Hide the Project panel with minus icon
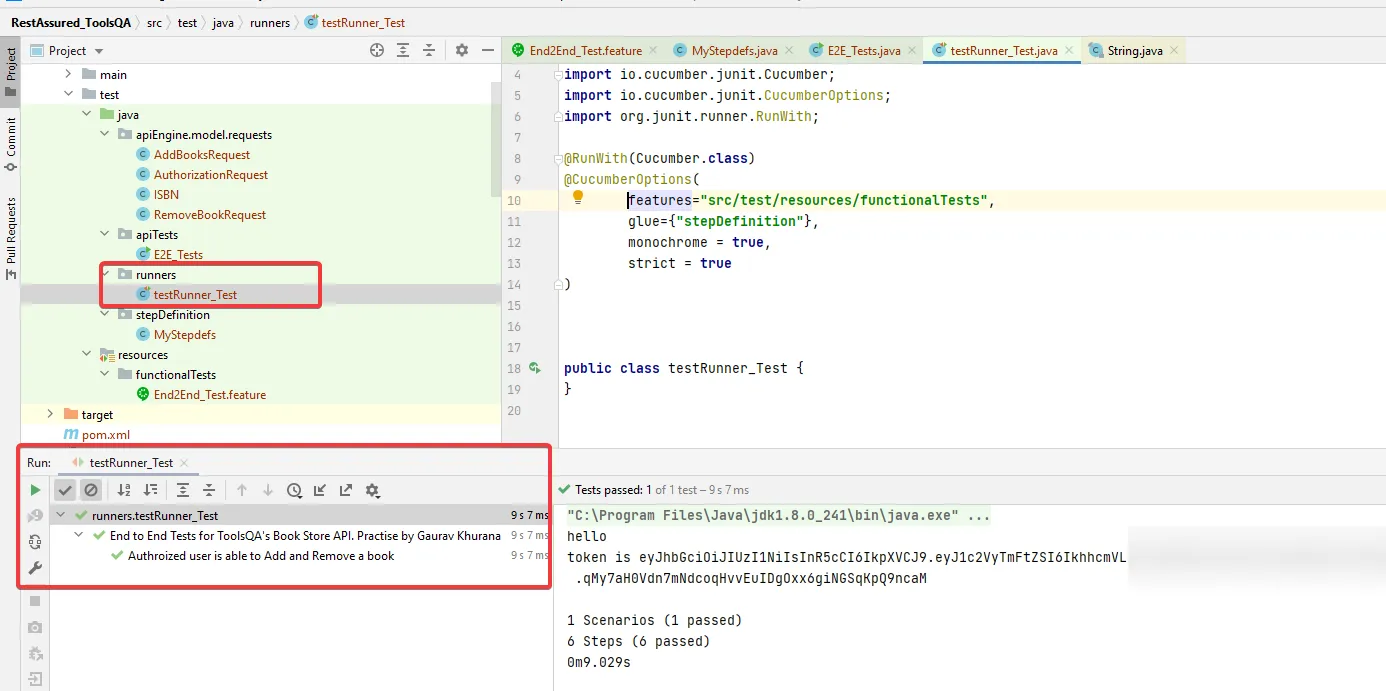The image size is (1386, 691). point(488,50)
